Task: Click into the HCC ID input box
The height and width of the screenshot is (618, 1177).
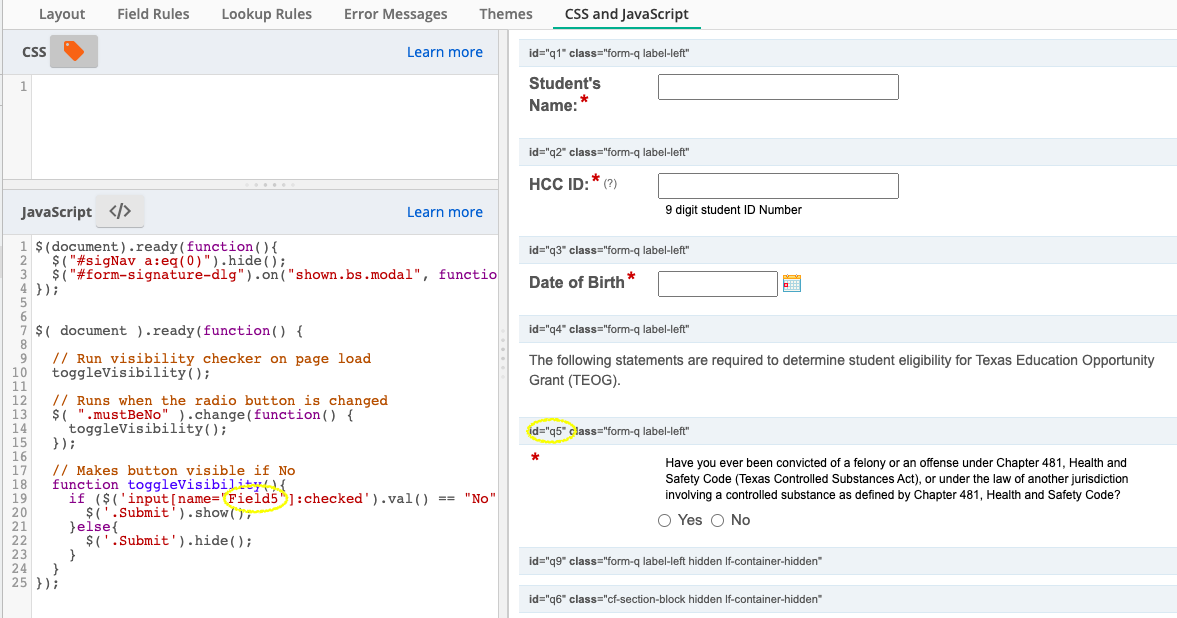Action: pyautogui.click(x=778, y=186)
